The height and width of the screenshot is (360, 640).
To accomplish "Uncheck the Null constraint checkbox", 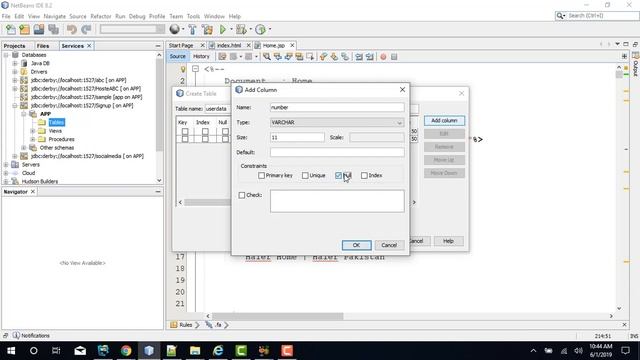I will [338, 176].
